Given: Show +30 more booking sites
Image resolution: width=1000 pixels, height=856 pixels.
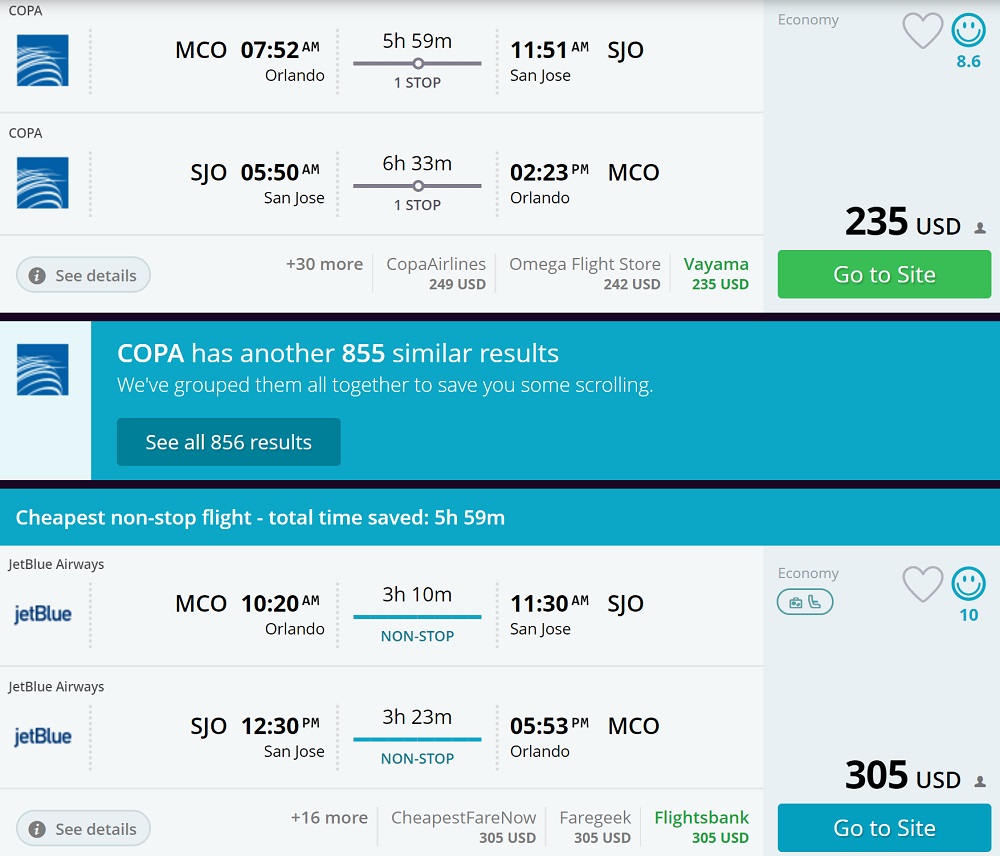Looking at the screenshot, I should [x=324, y=265].
